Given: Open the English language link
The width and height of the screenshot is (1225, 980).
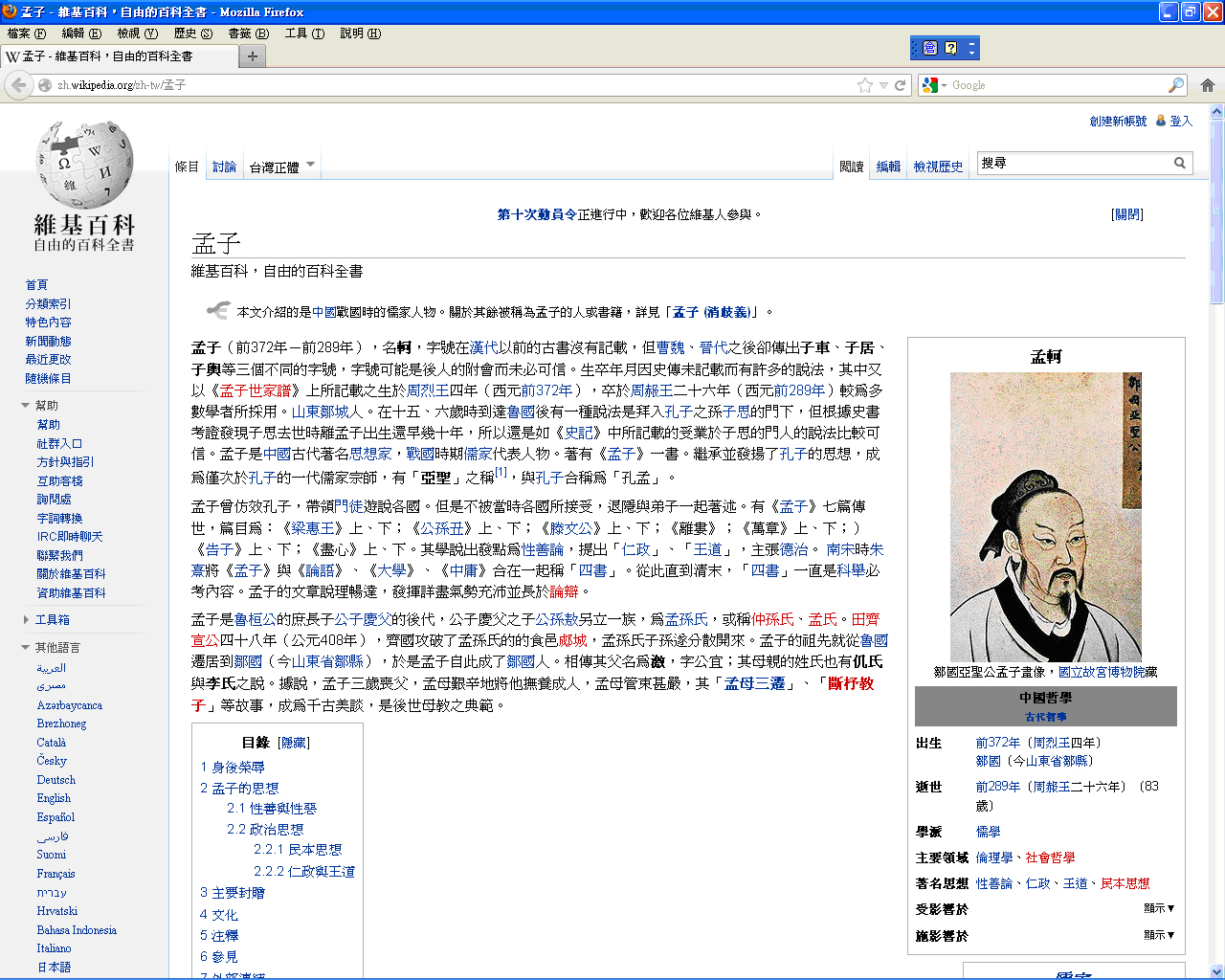Looking at the screenshot, I should [54, 798].
